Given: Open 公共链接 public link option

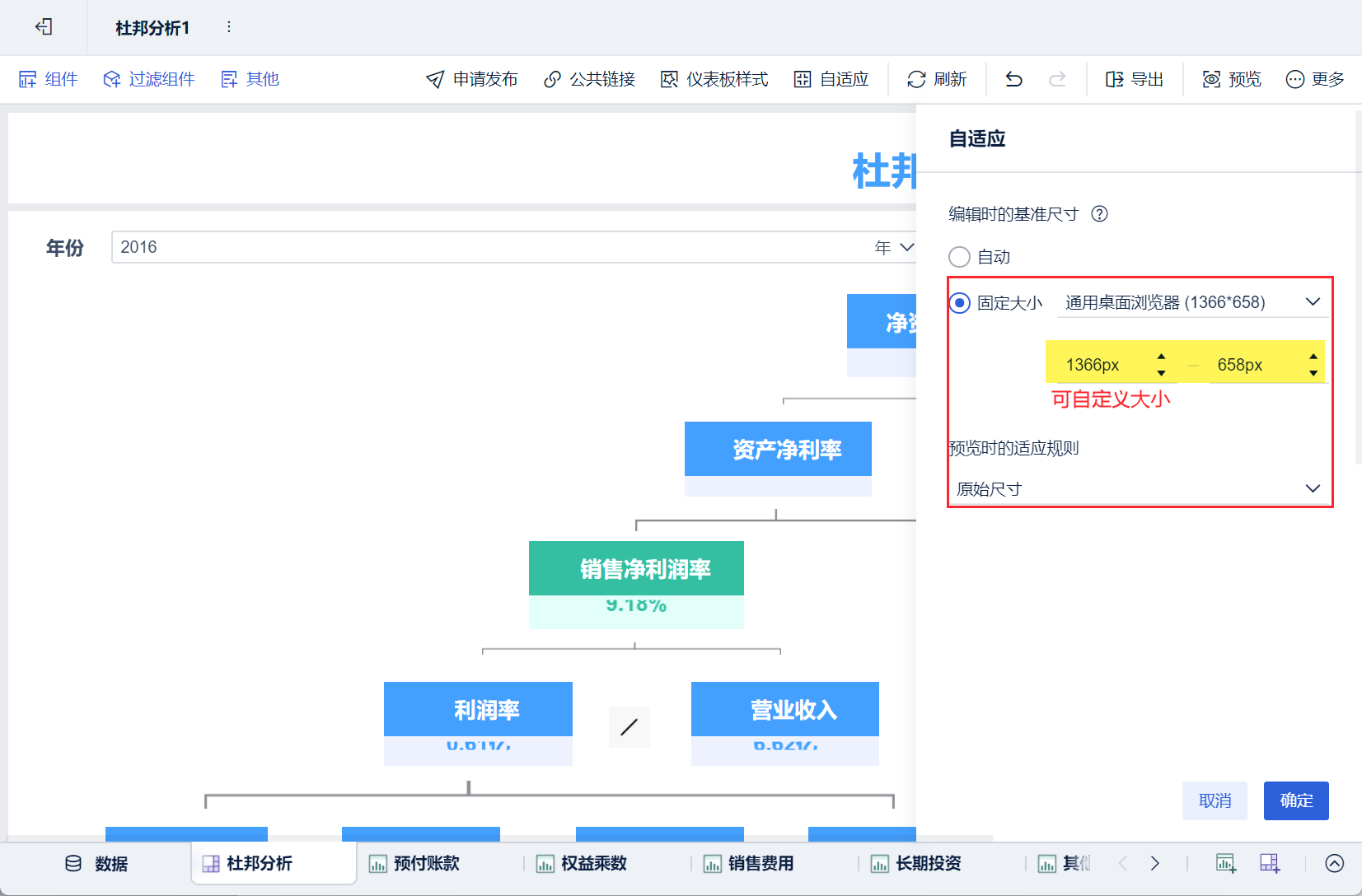Looking at the screenshot, I should (x=589, y=79).
